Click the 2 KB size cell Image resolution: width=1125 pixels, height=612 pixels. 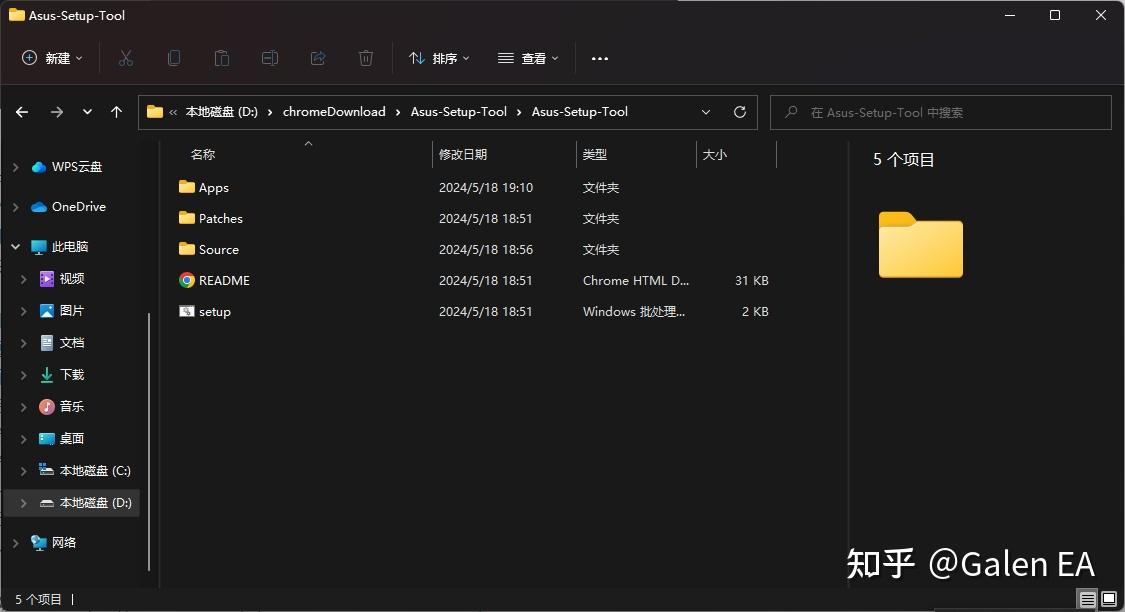tap(755, 311)
